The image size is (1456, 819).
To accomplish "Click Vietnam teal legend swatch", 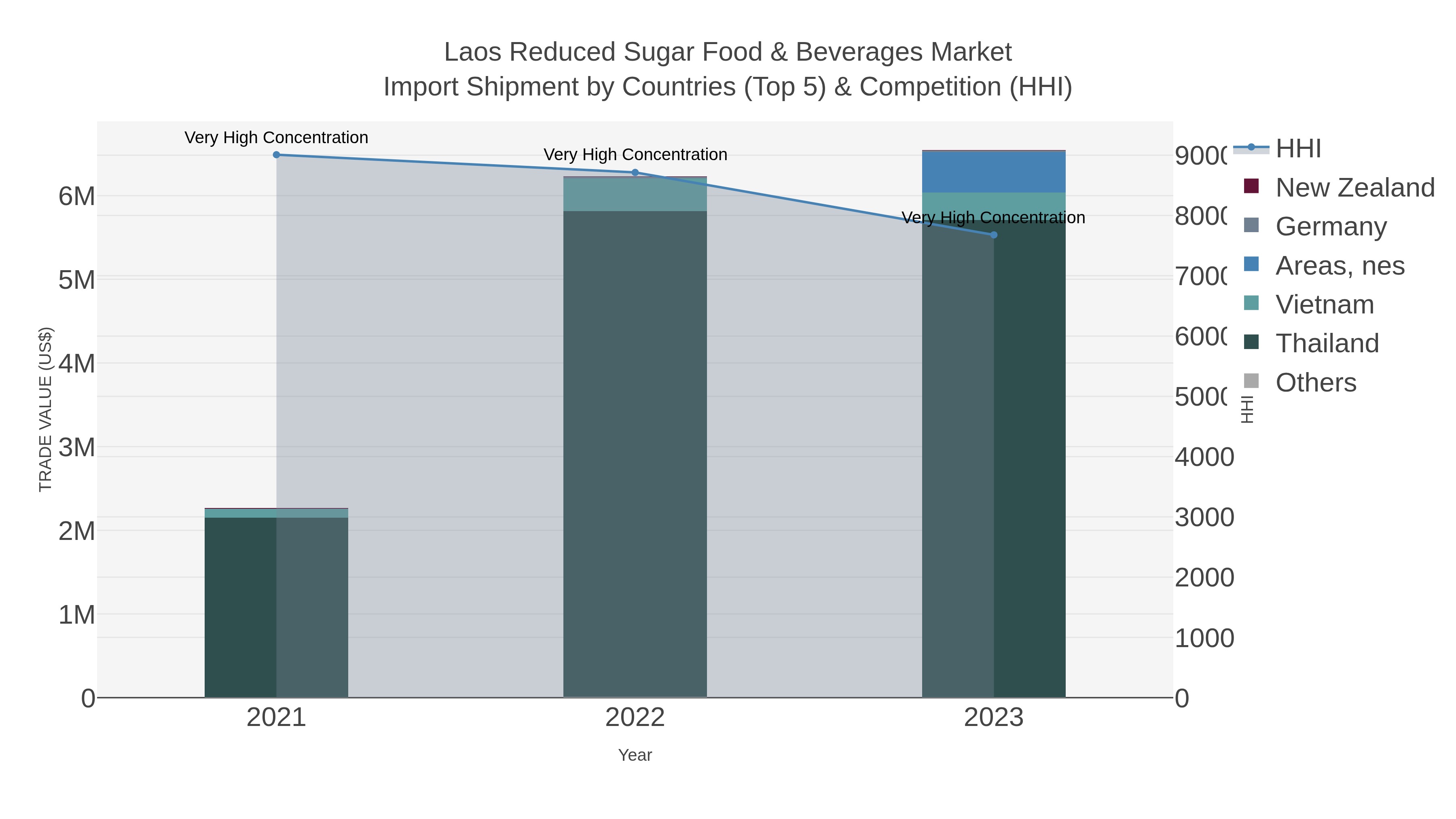I will 1251,303.
